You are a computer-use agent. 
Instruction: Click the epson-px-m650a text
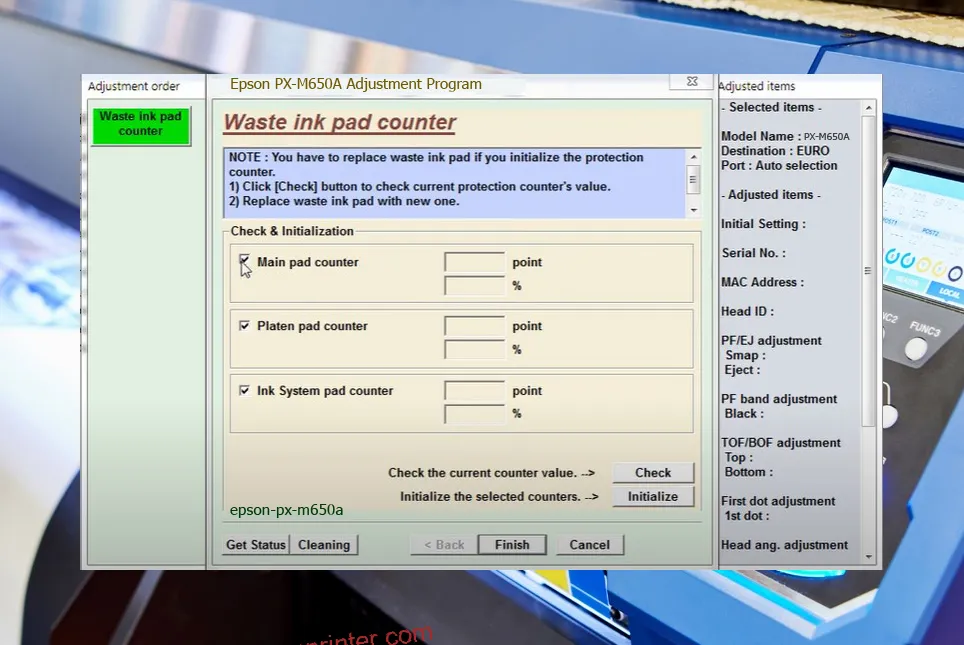tap(286, 510)
